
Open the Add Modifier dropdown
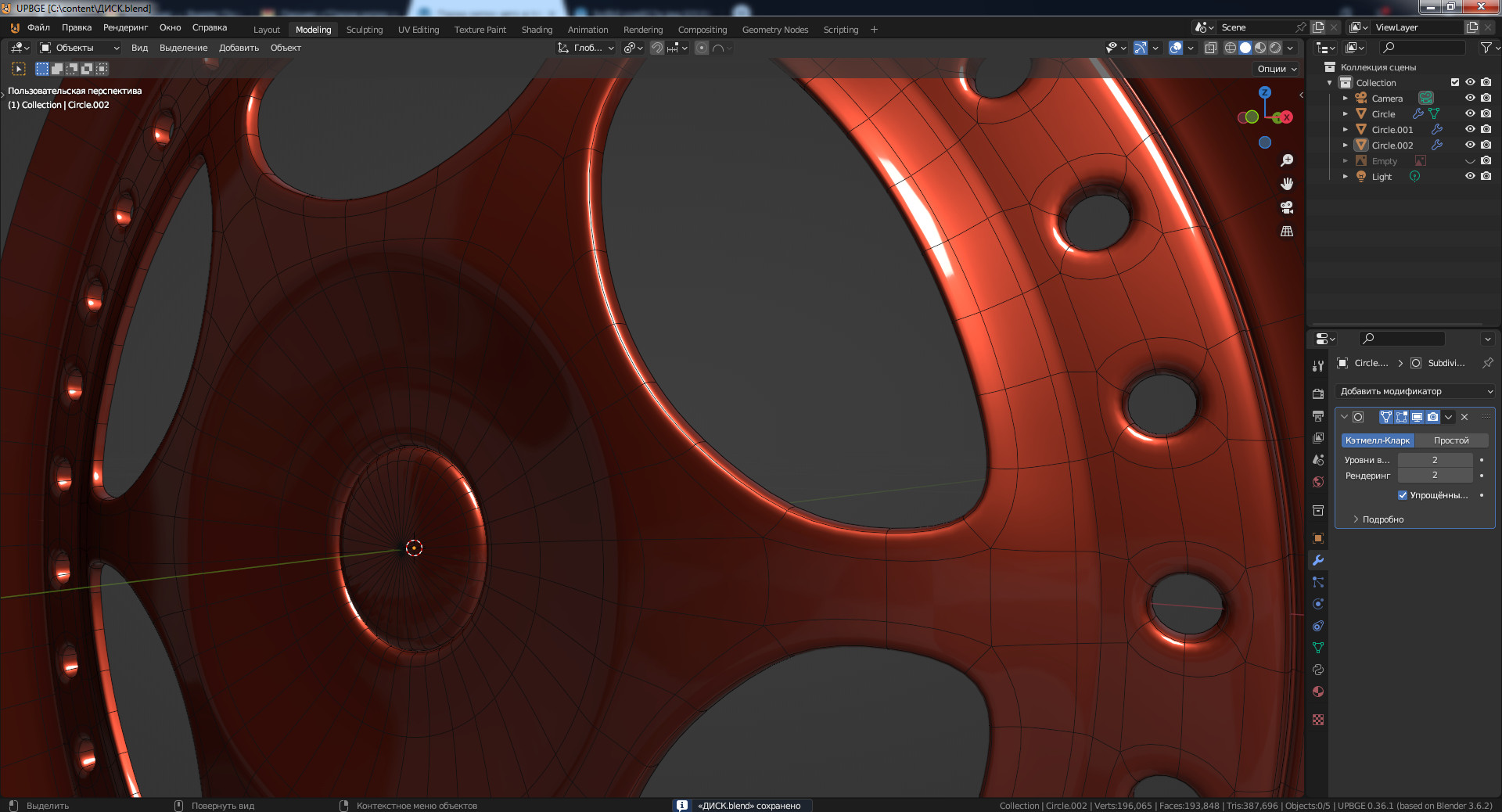(x=1415, y=391)
